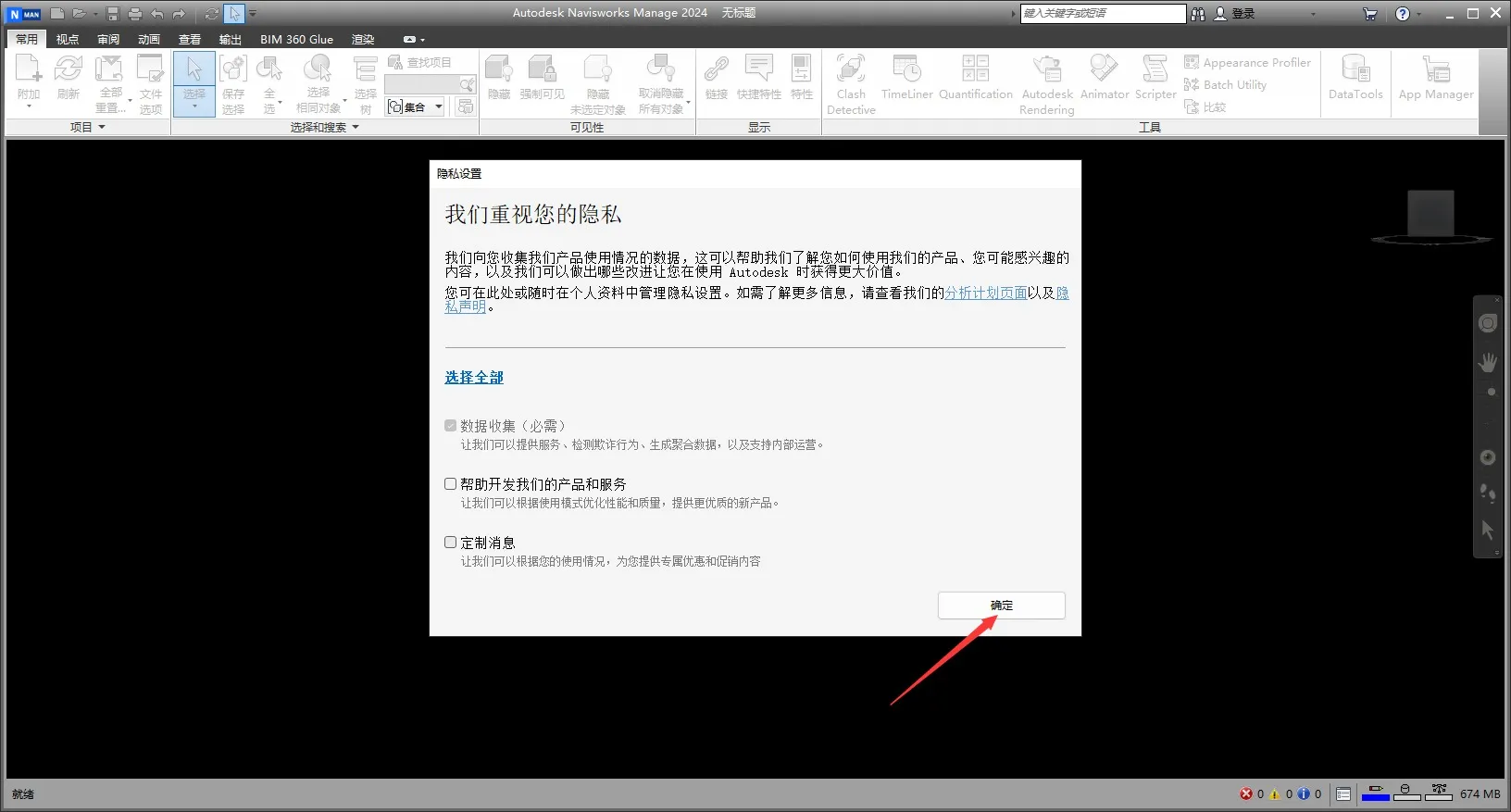Open the BIM 360 Glue tab

pyautogui.click(x=296, y=40)
